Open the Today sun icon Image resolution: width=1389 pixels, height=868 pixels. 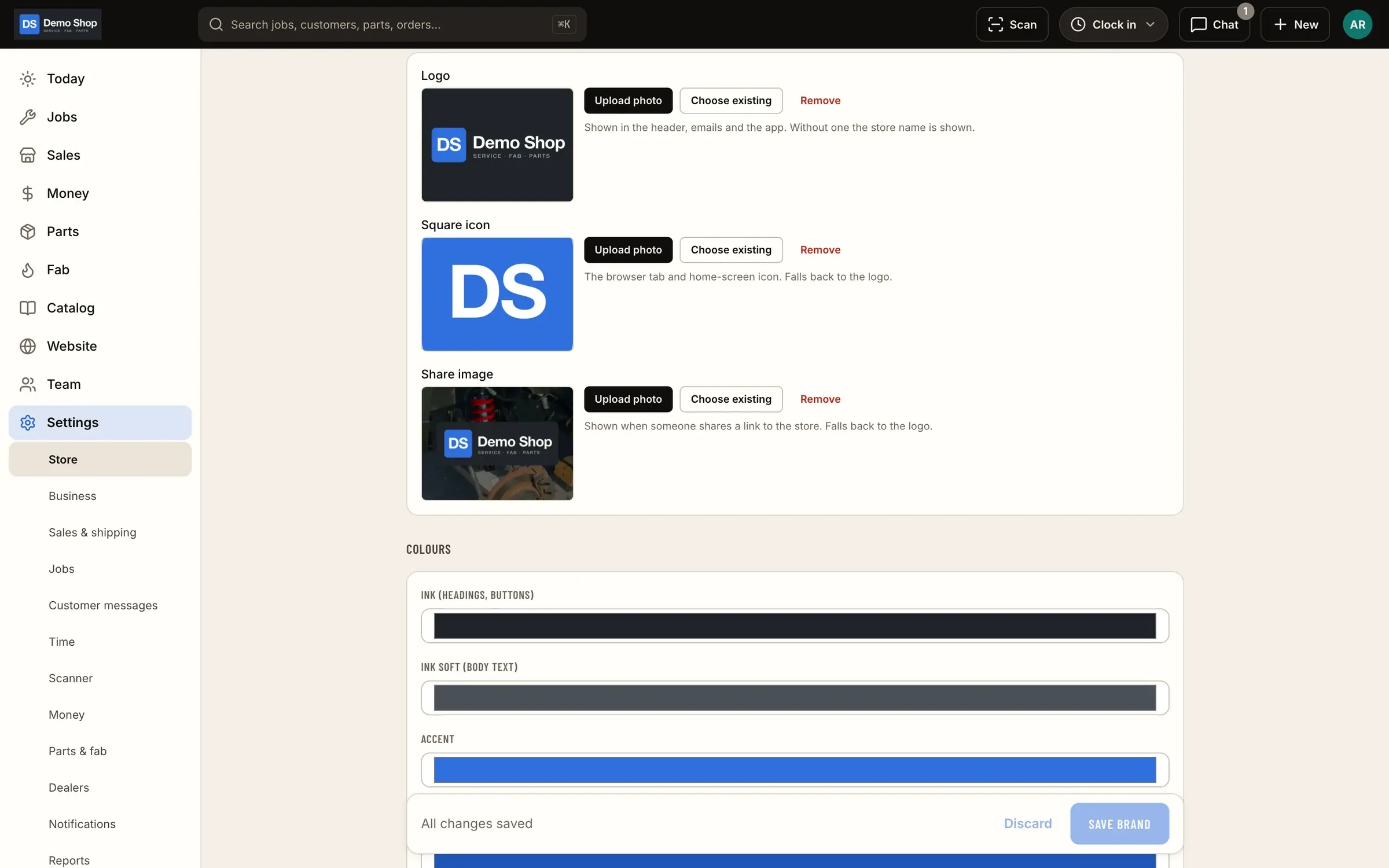(x=27, y=79)
